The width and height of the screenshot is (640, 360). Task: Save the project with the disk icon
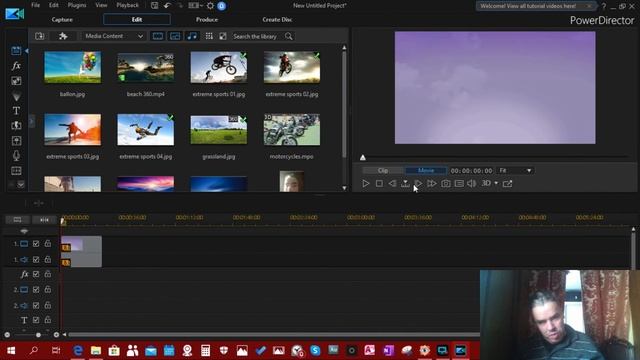(154, 6)
